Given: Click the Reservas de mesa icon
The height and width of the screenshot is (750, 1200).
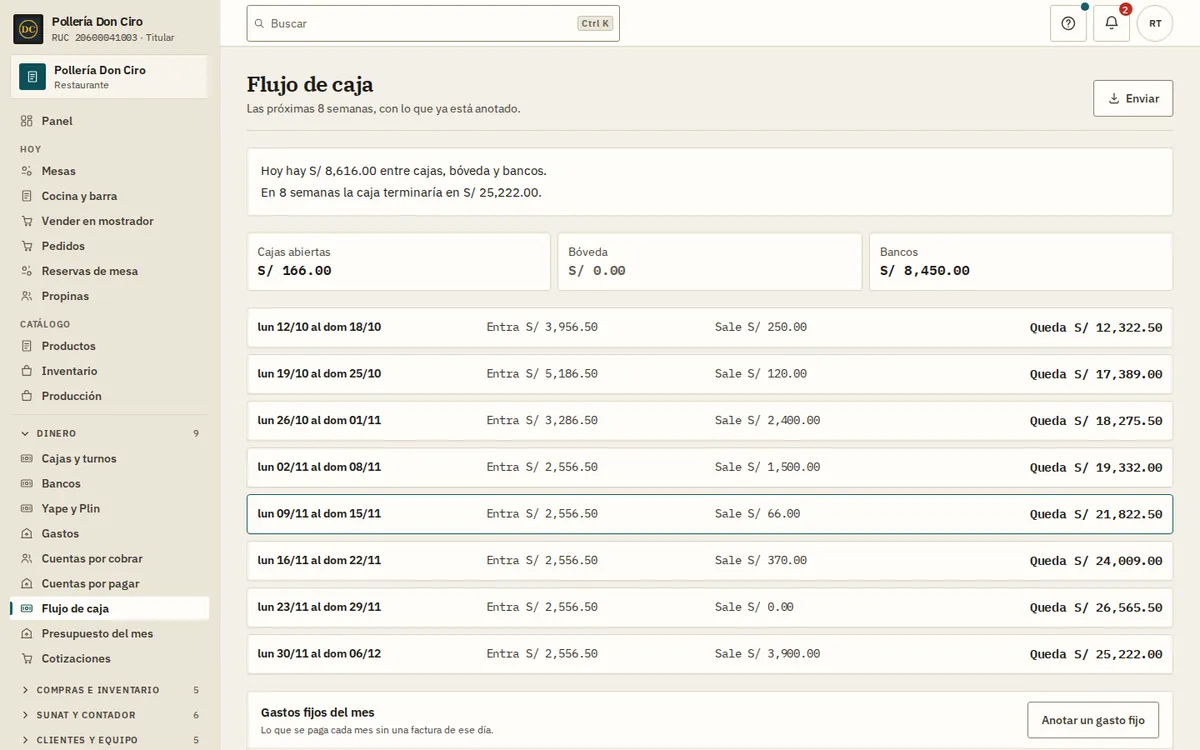Looking at the screenshot, I should 26,271.
